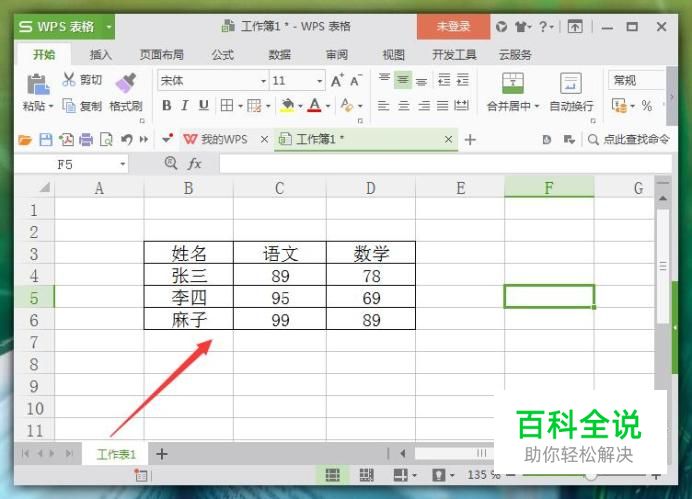
Task: Open the 视图 (View) tab
Action: [x=393, y=55]
